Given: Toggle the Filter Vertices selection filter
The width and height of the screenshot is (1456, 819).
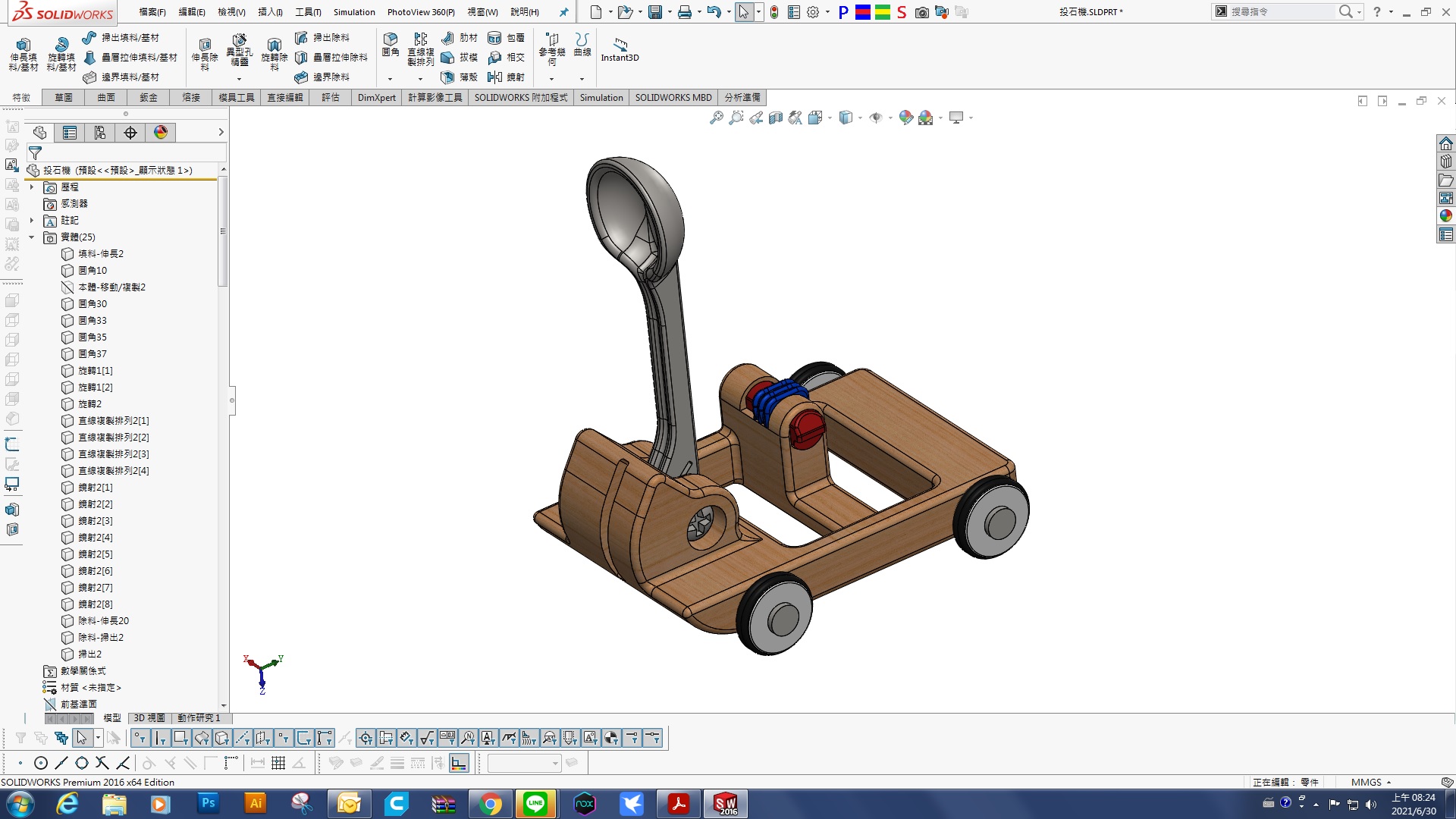Looking at the screenshot, I should [140, 738].
